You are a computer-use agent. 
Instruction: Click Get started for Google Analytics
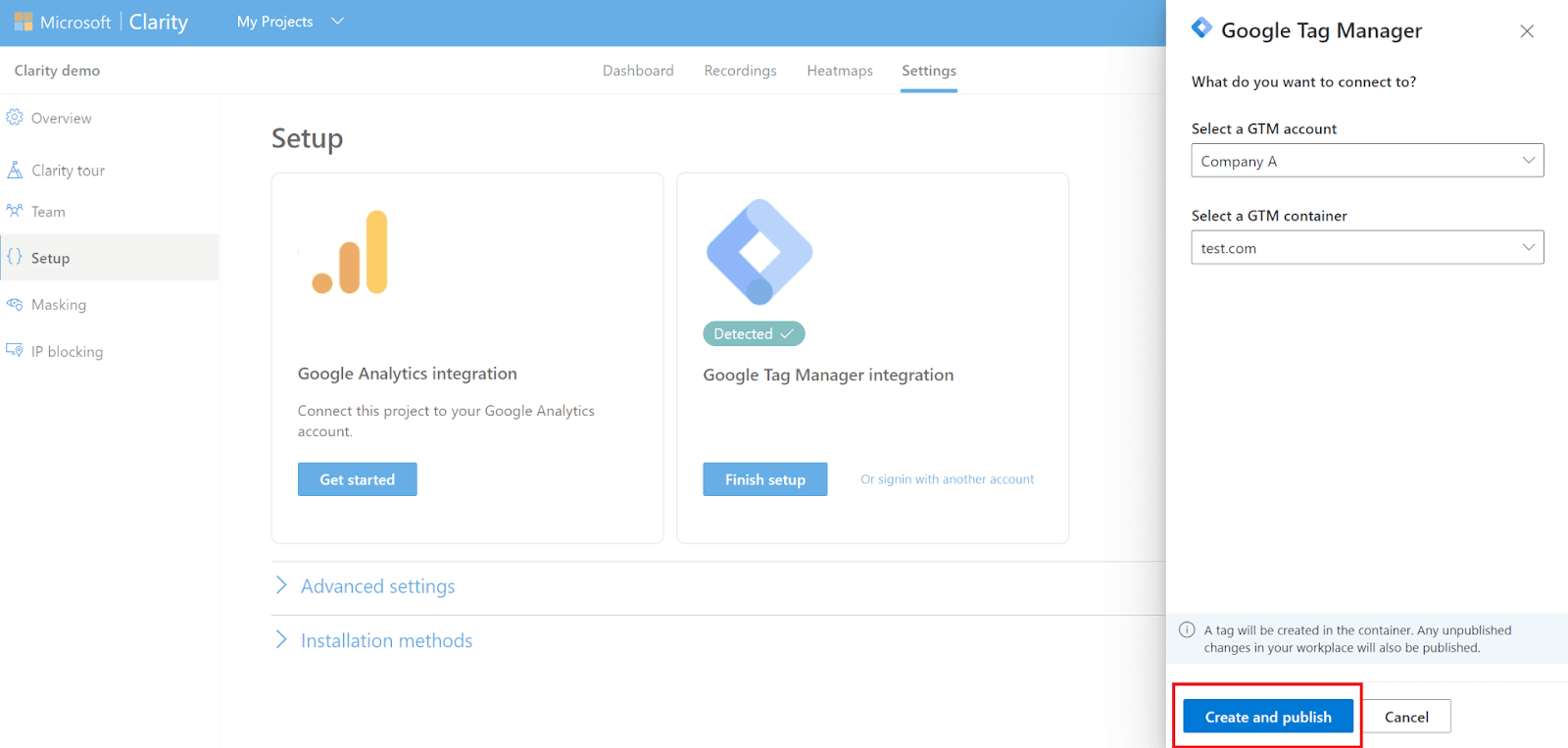358,479
